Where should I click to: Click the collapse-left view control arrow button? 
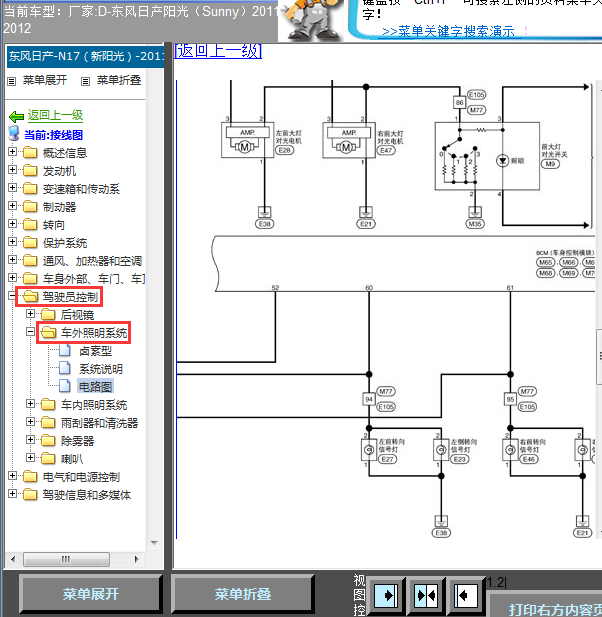[x=466, y=595]
